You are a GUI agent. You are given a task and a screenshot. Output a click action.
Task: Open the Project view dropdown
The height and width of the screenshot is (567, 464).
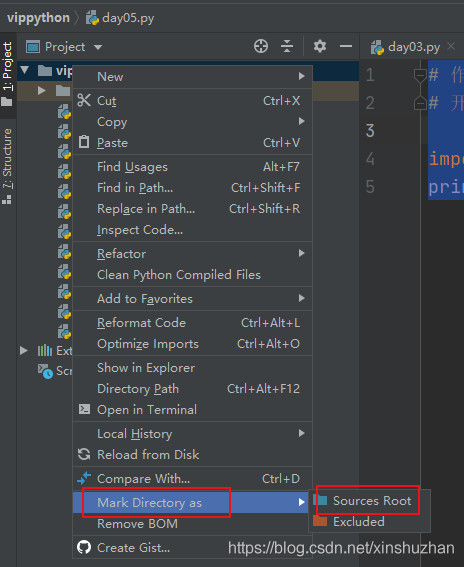(x=98, y=47)
